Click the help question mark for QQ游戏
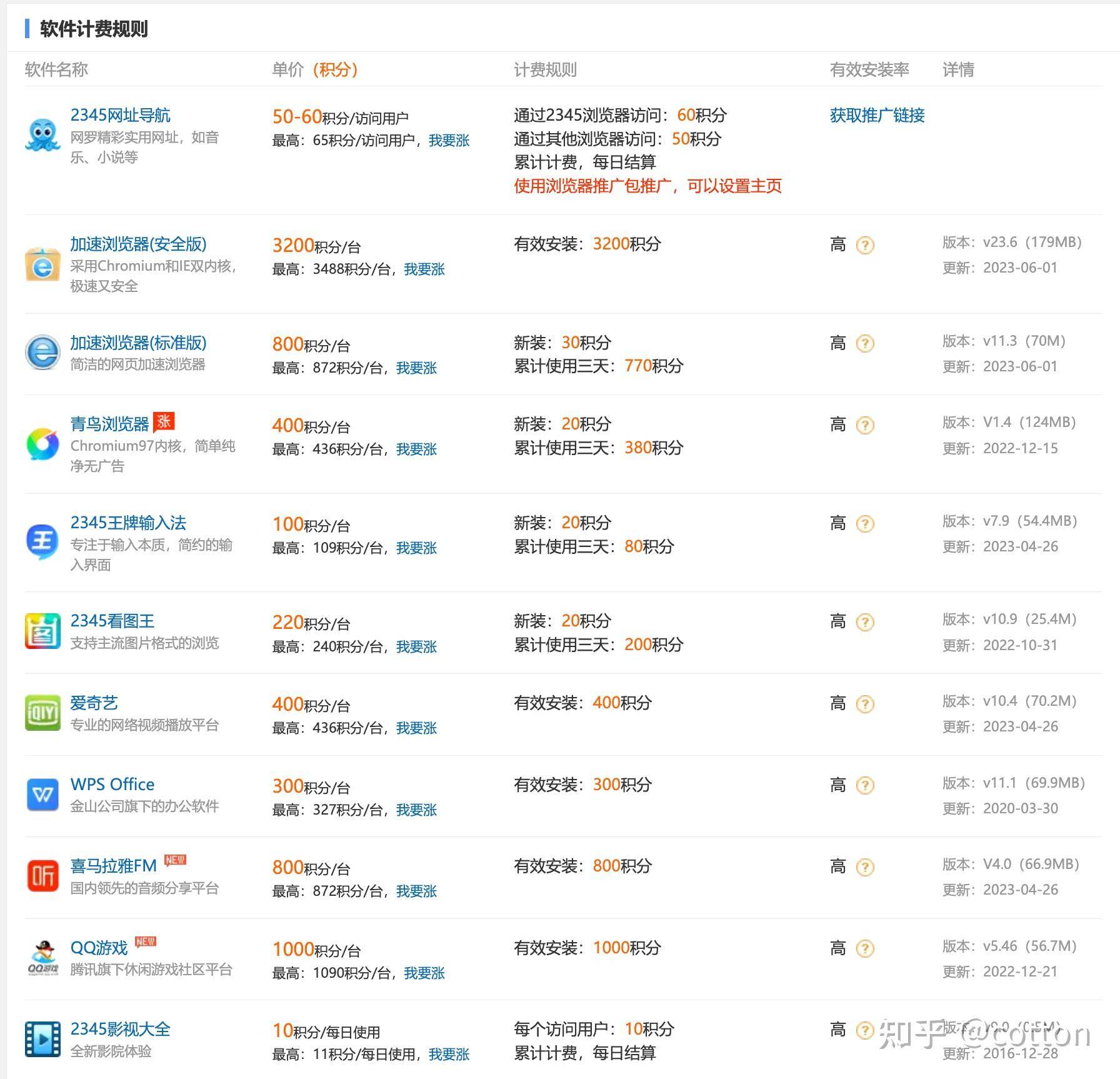The image size is (1120, 1079). point(865,948)
